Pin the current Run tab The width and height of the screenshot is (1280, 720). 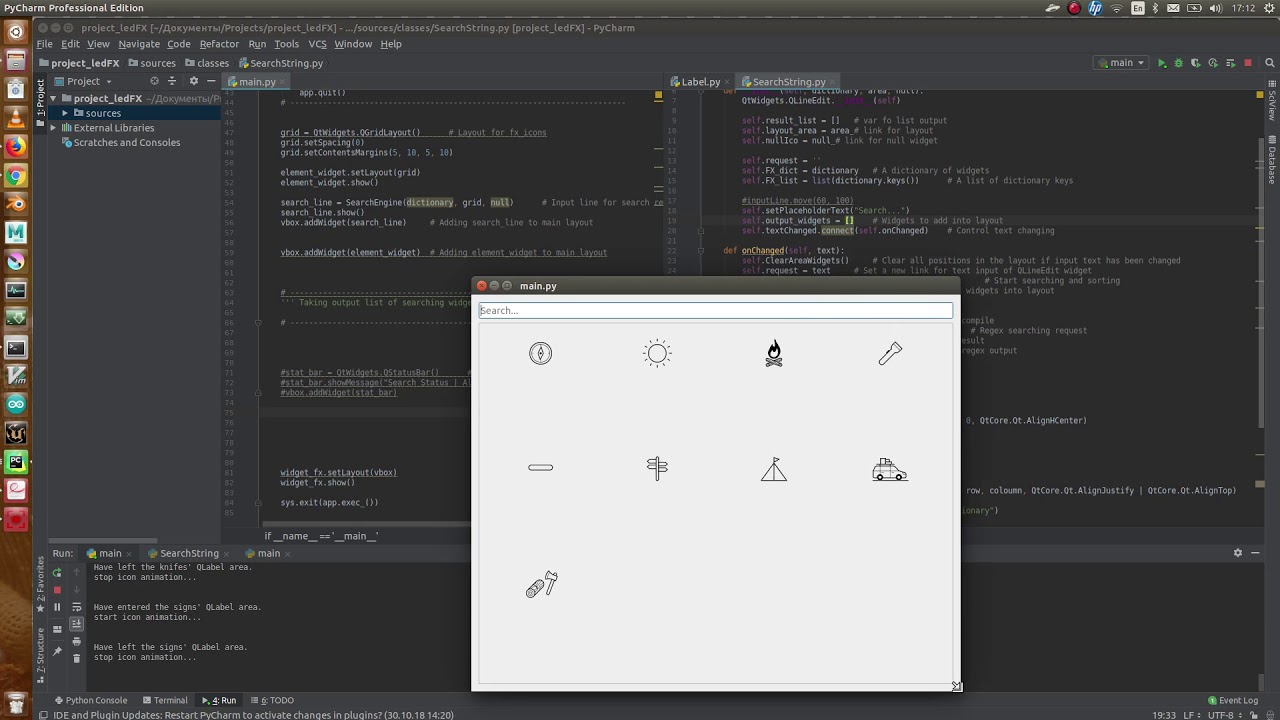[x=57, y=651]
